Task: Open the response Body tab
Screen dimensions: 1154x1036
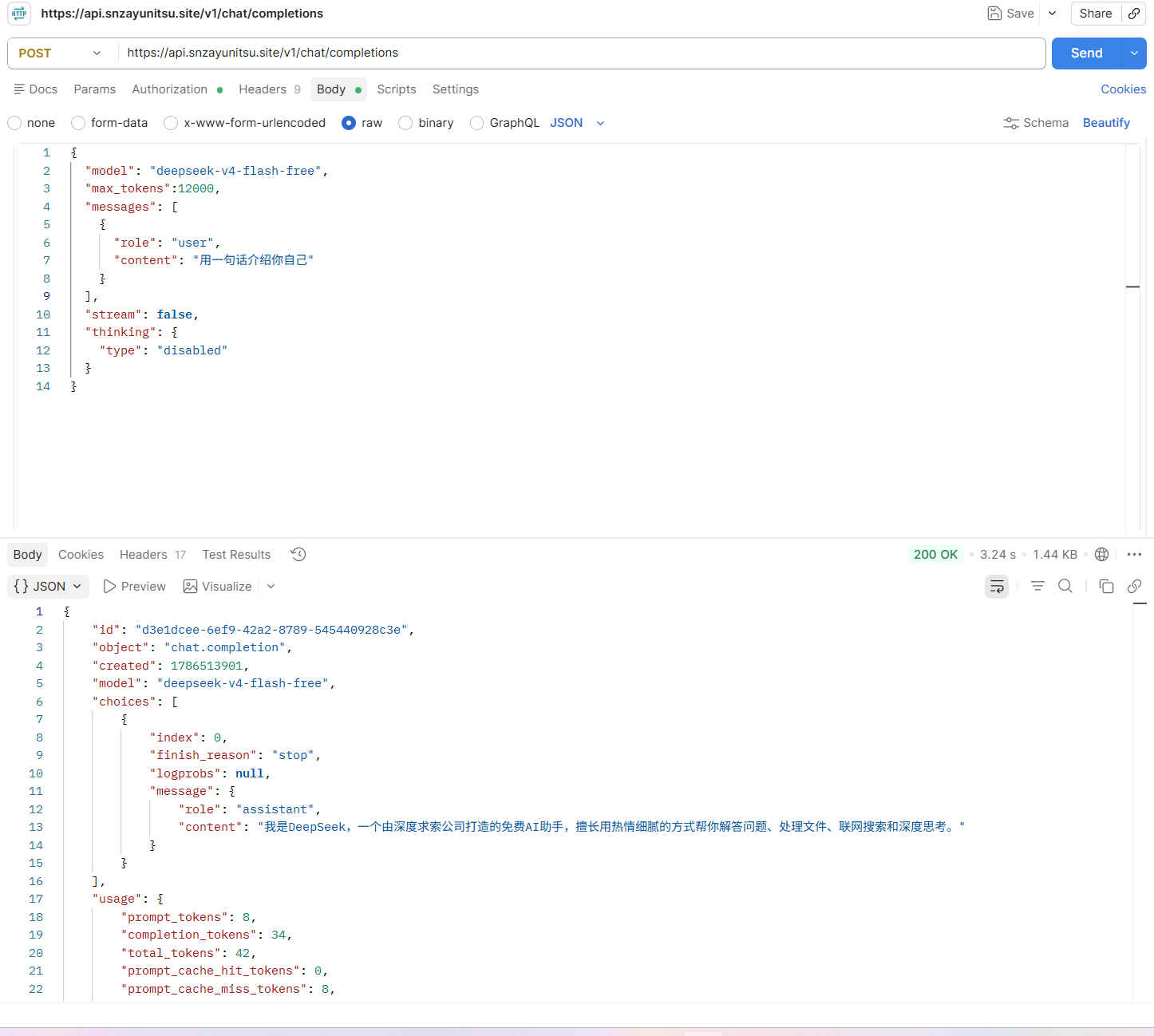Action: click(x=28, y=555)
